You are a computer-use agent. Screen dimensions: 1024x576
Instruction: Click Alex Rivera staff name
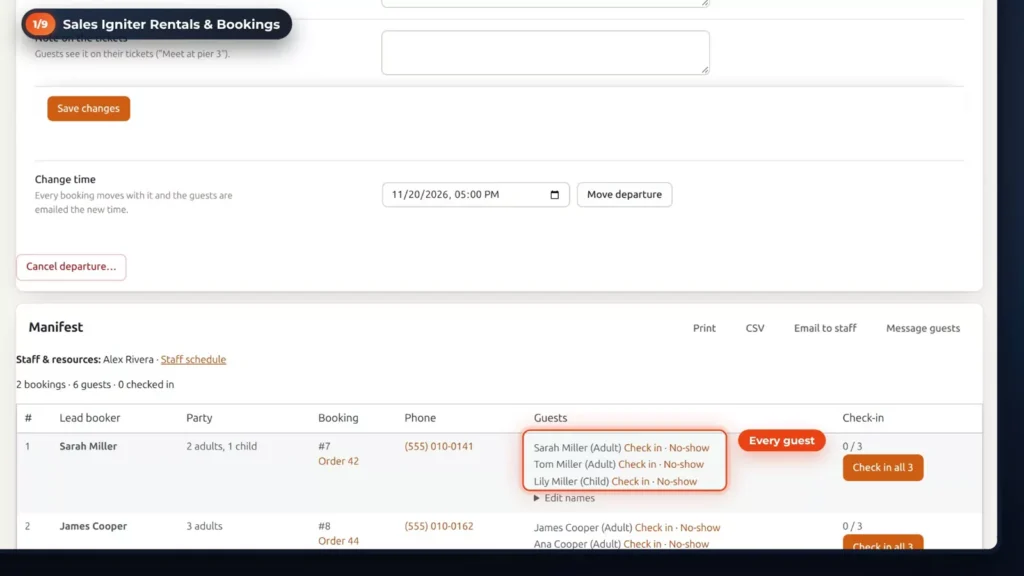click(x=128, y=359)
